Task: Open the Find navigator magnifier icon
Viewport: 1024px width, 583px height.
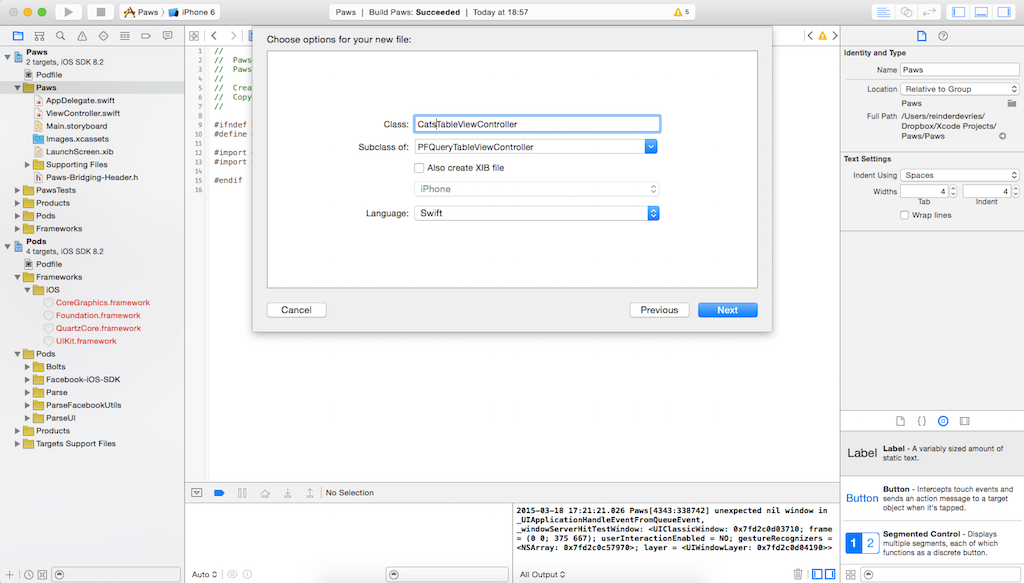Action: coord(61,35)
